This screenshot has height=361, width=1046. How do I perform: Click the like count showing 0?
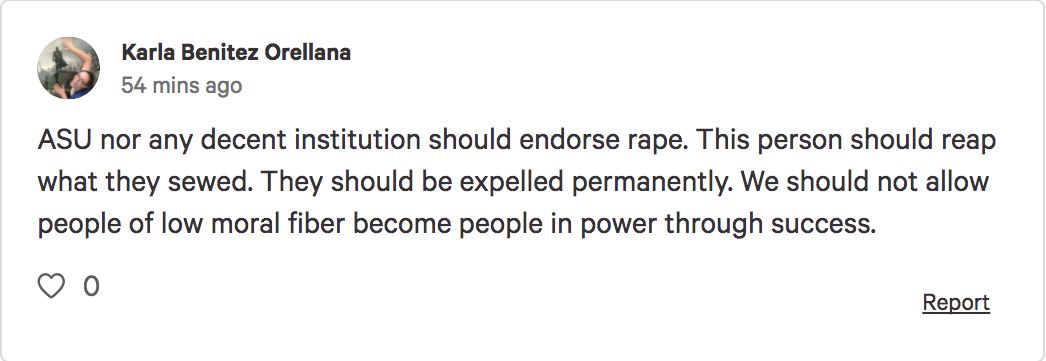[91, 286]
